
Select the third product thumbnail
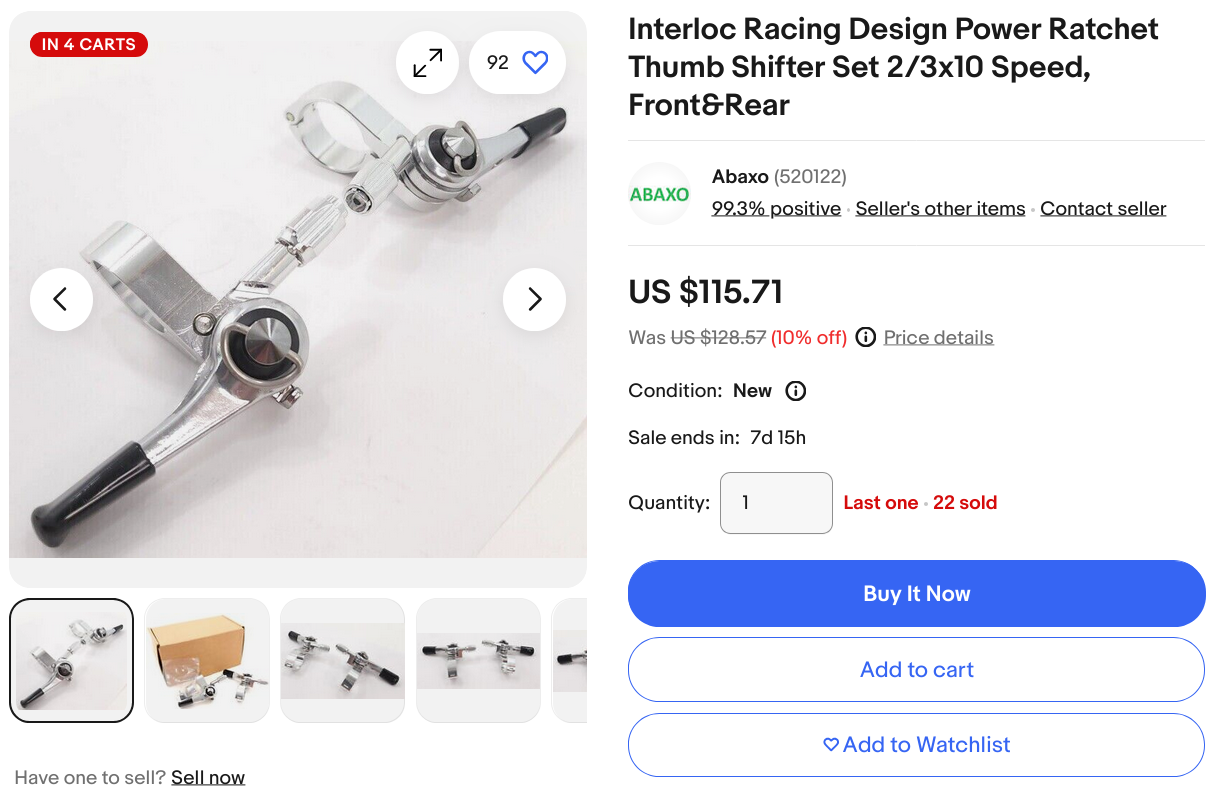(342, 660)
